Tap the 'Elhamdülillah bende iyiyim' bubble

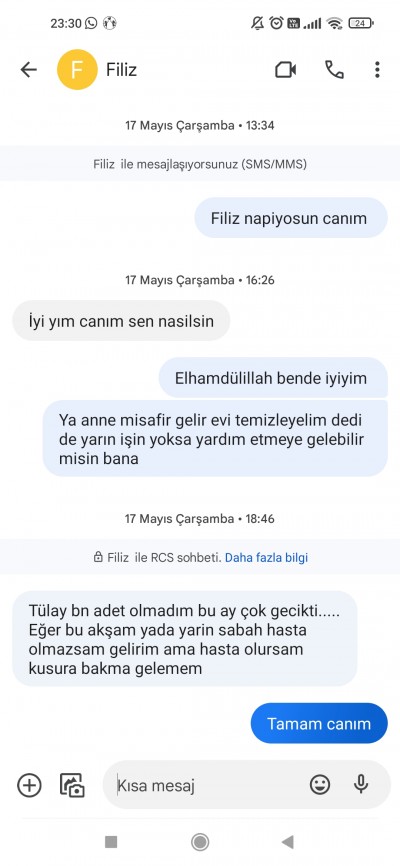tap(273, 378)
